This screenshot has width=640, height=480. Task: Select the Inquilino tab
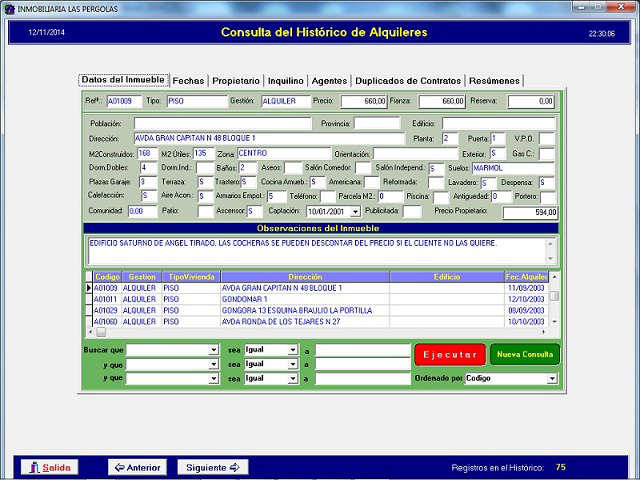286,81
